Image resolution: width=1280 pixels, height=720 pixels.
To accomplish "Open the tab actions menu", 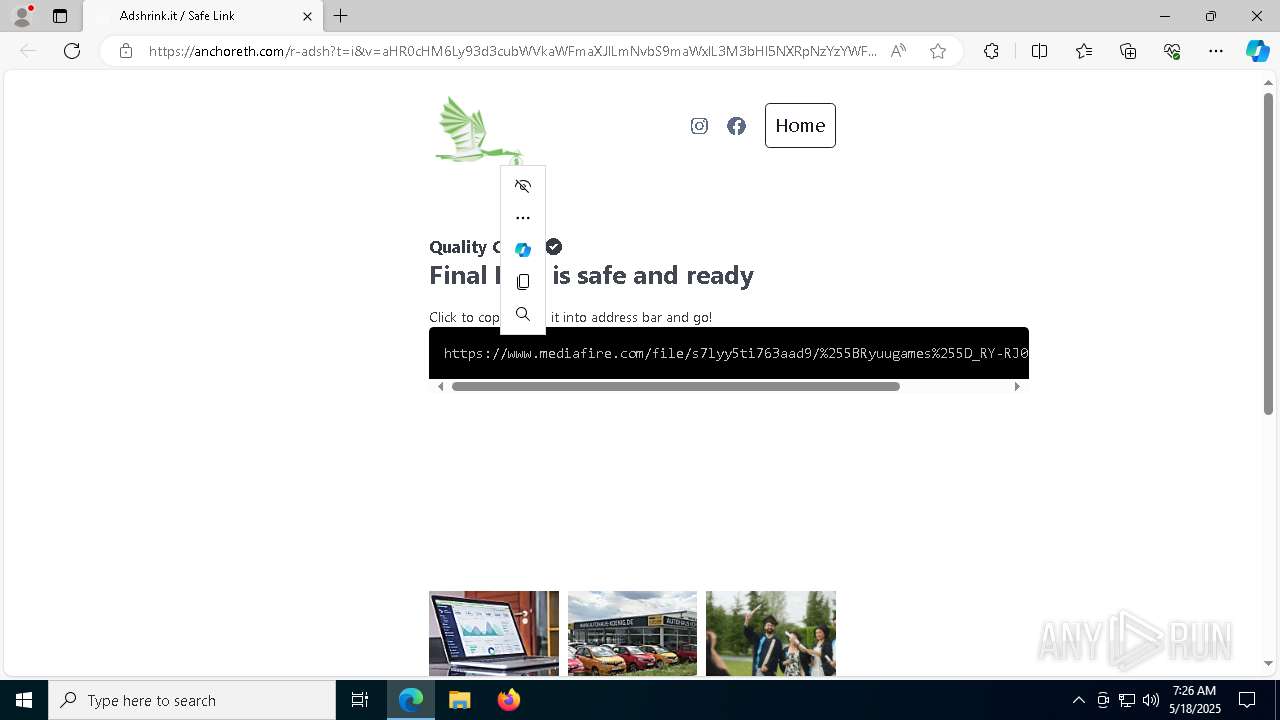I will tap(60, 16).
